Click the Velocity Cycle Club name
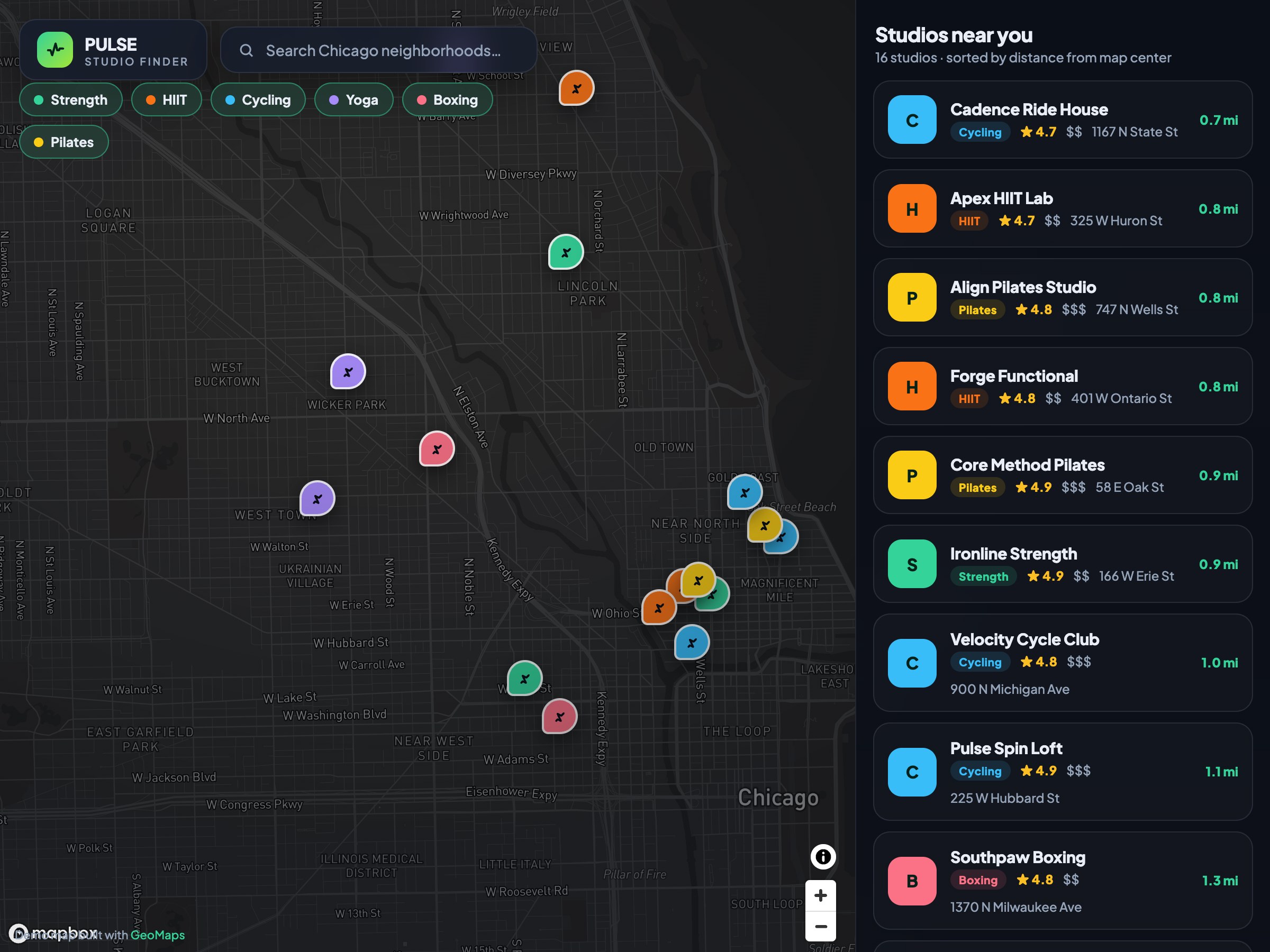The width and height of the screenshot is (1270, 952). coord(1024,639)
